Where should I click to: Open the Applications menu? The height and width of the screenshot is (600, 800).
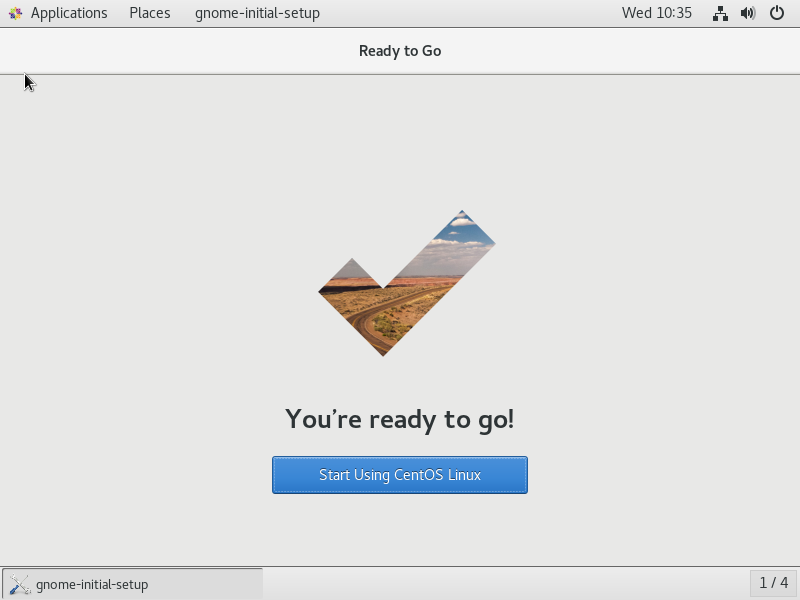[58, 13]
